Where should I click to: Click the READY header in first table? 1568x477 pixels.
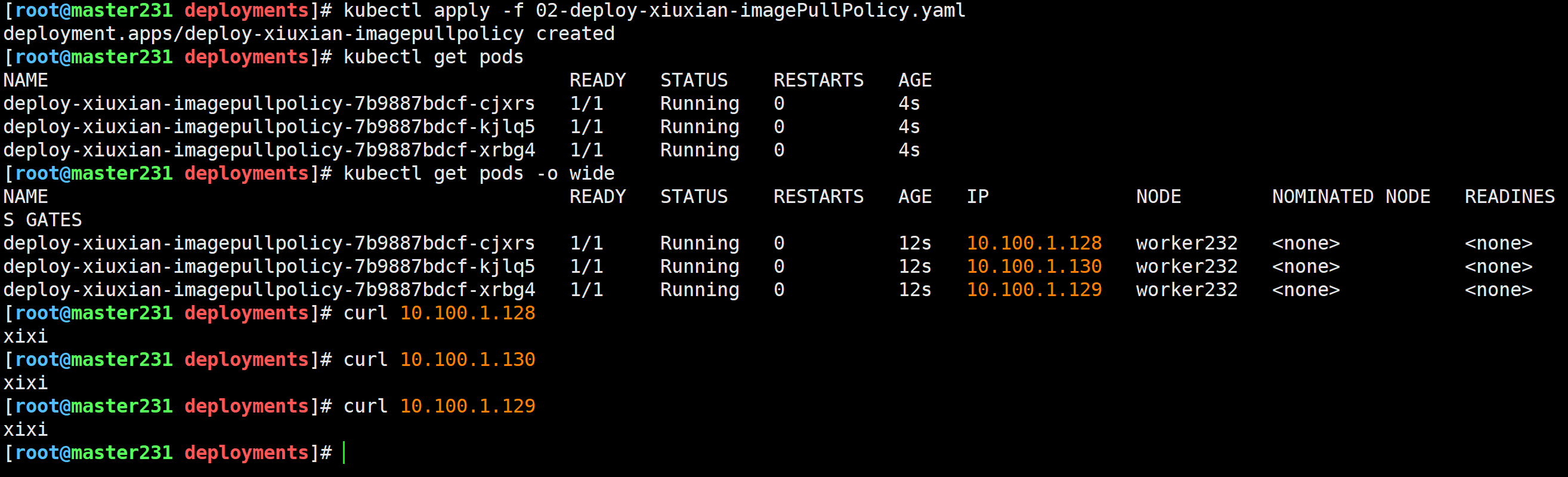coord(598,81)
